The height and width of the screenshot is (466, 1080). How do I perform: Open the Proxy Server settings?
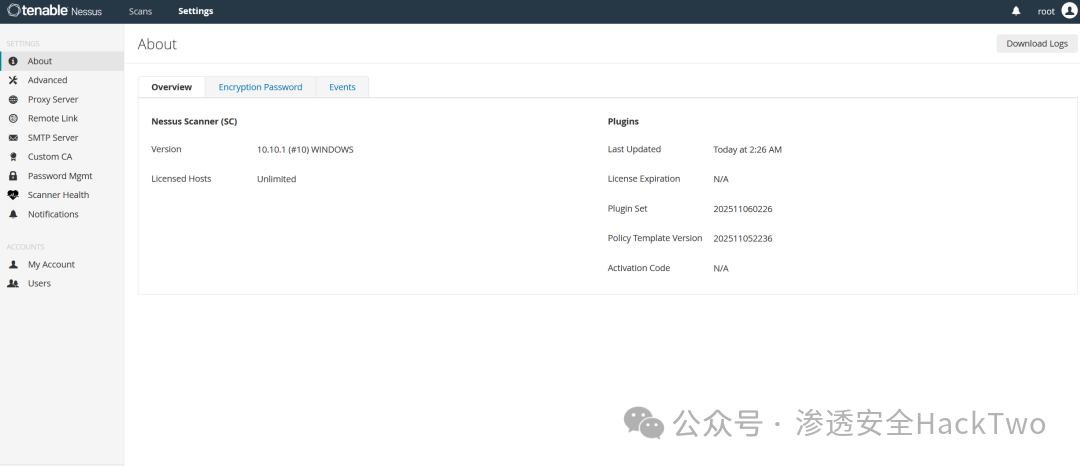click(x=62, y=99)
